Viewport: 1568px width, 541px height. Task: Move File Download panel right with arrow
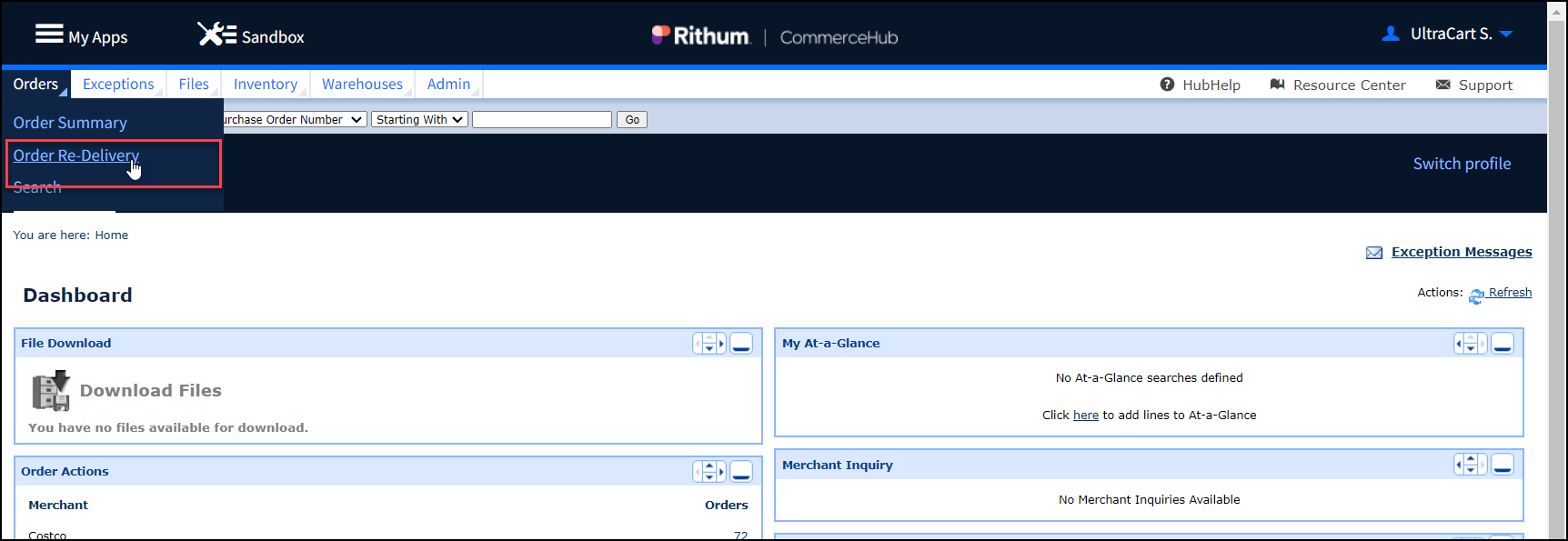point(721,344)
